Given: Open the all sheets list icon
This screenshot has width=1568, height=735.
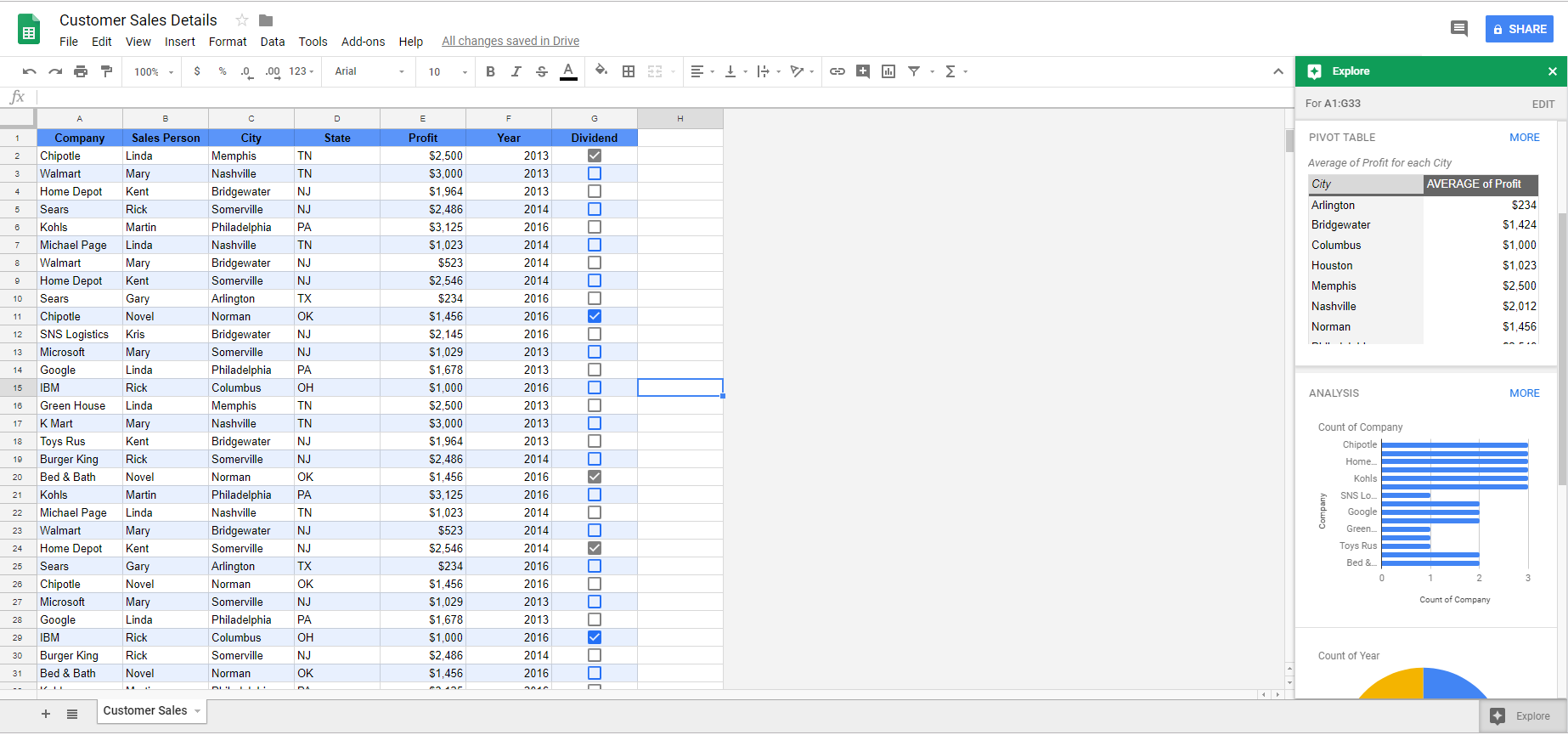Looking at the screenshot, I should tap(72, 714).
